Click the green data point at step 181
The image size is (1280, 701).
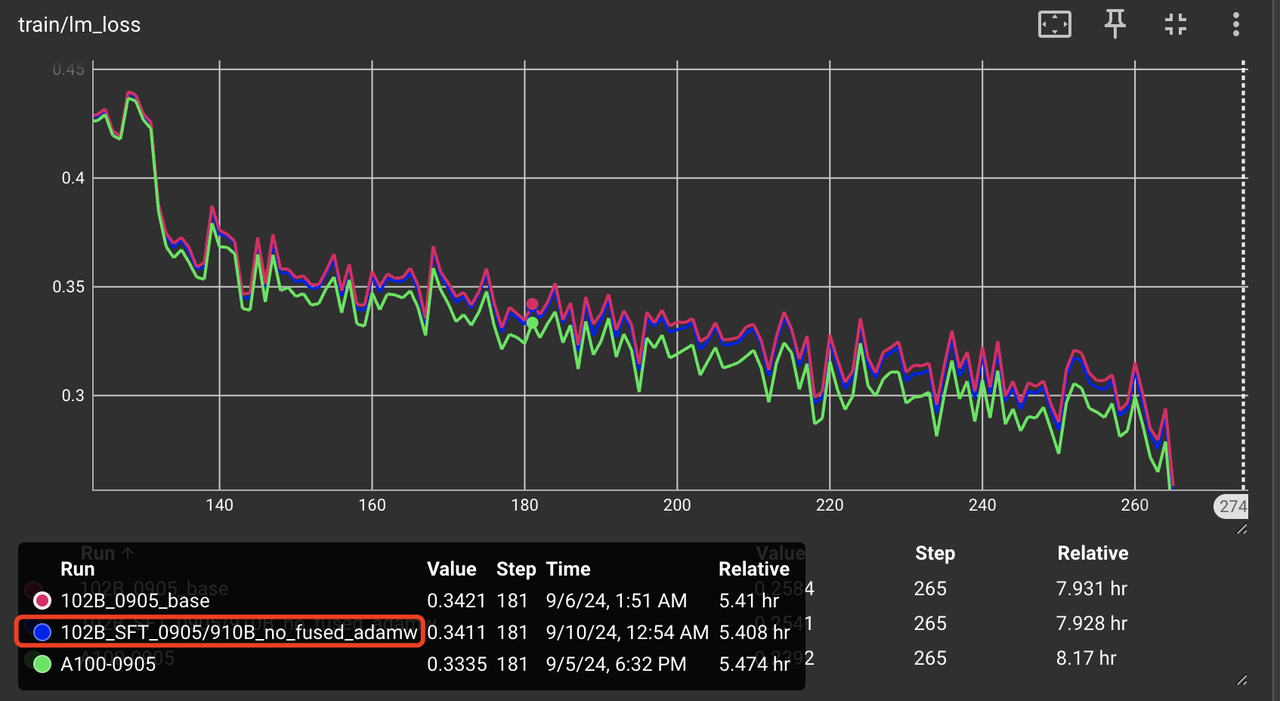(x=532, y=323)
